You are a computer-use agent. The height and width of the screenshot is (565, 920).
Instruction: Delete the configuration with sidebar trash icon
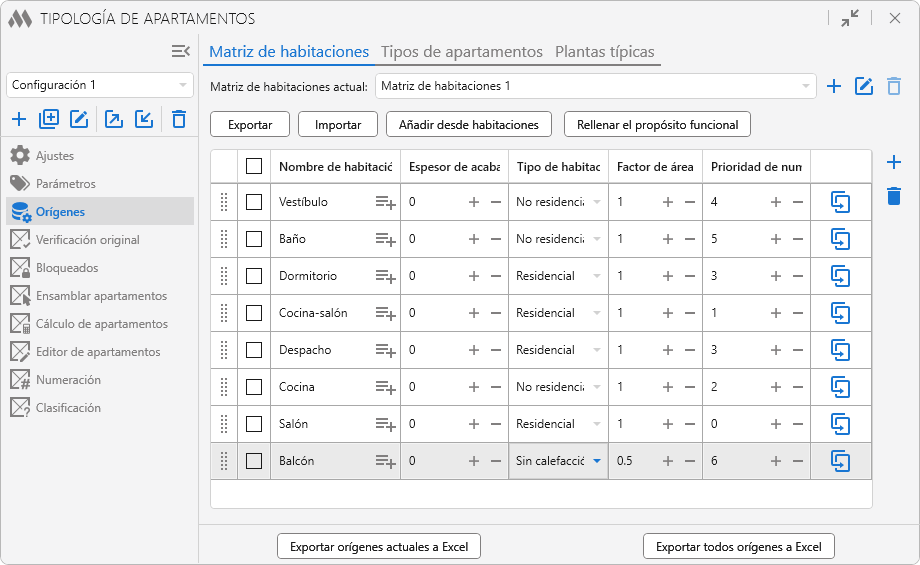(x=179, y=120)
